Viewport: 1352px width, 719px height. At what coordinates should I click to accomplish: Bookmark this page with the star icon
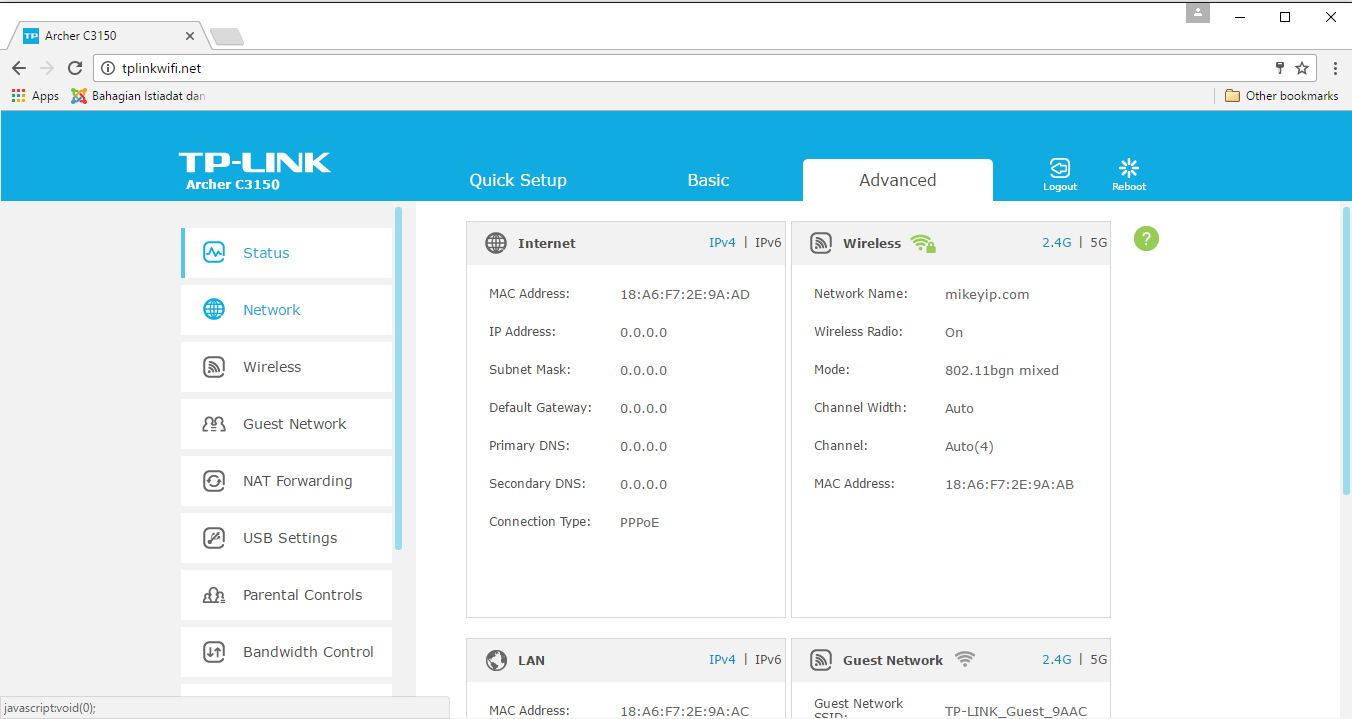(1302, 68)
